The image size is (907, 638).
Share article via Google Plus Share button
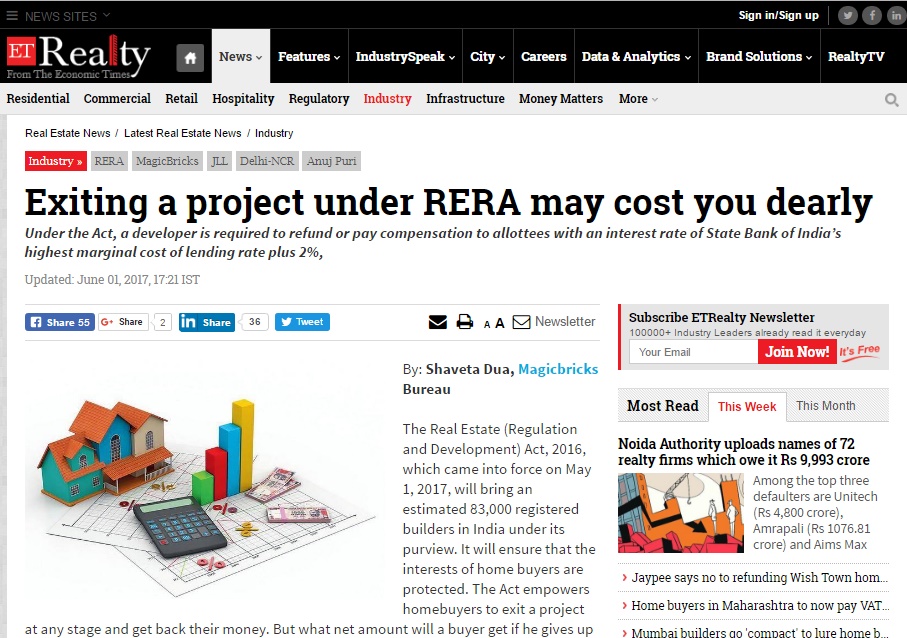point(123,322)
